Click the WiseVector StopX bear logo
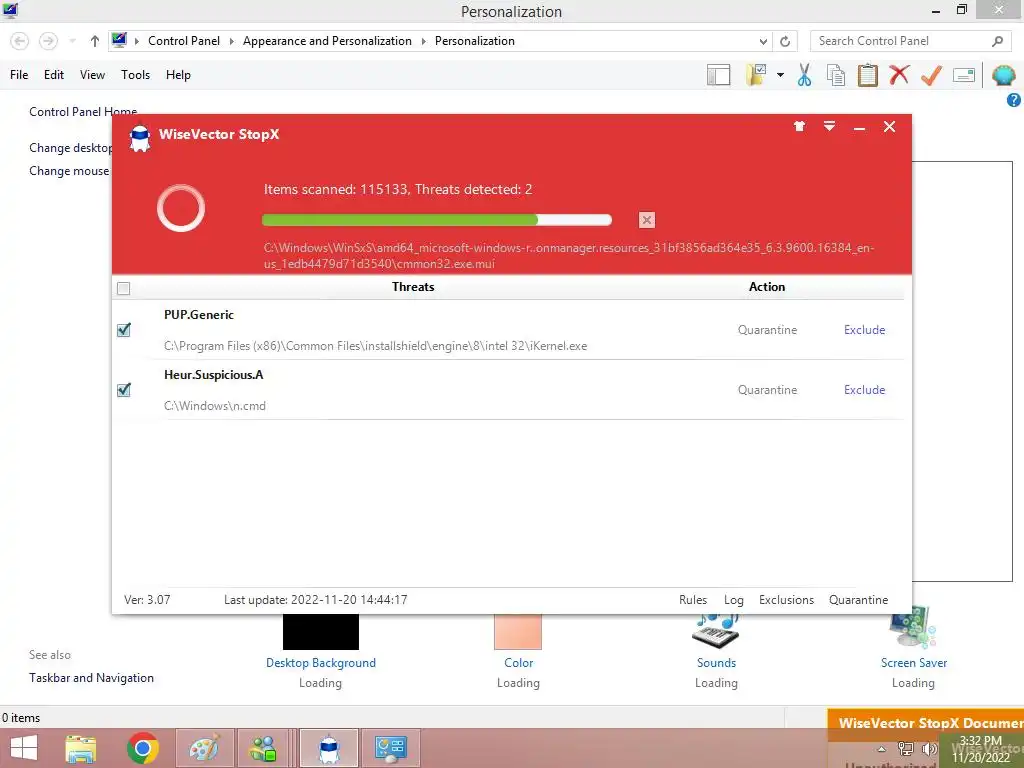 [140, 137]
